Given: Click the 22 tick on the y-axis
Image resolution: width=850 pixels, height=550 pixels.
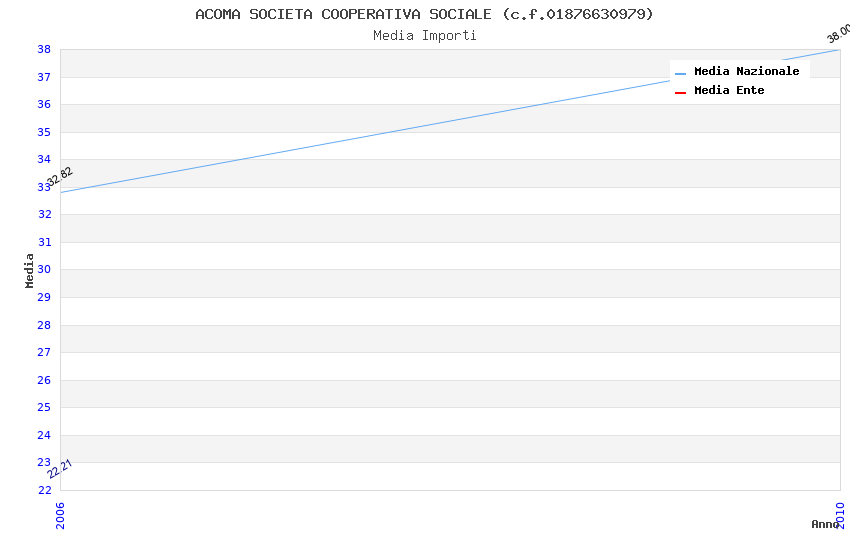Looking at the screenshot, I should [44, 490].
